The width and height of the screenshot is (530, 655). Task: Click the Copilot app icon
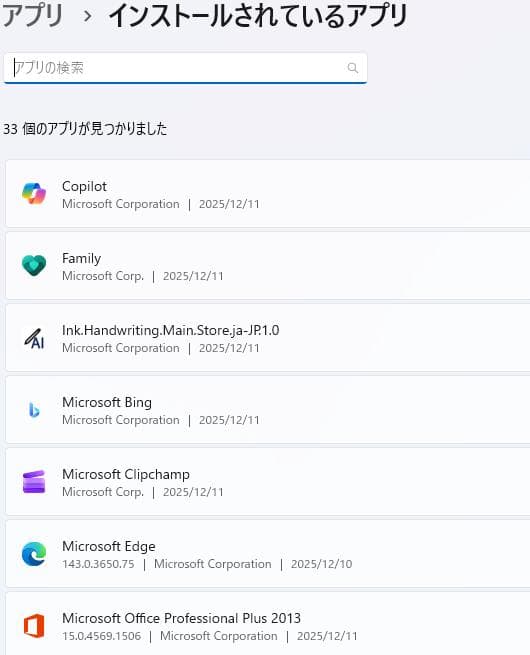pyautogui.click(x=34, y=193)
